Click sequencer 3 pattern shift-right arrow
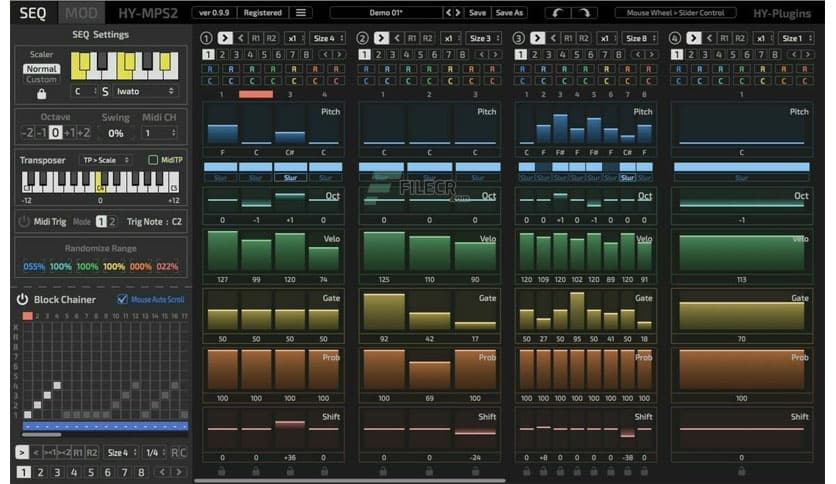The height and width of the screenshot is (484, 836). coord(652,54)
